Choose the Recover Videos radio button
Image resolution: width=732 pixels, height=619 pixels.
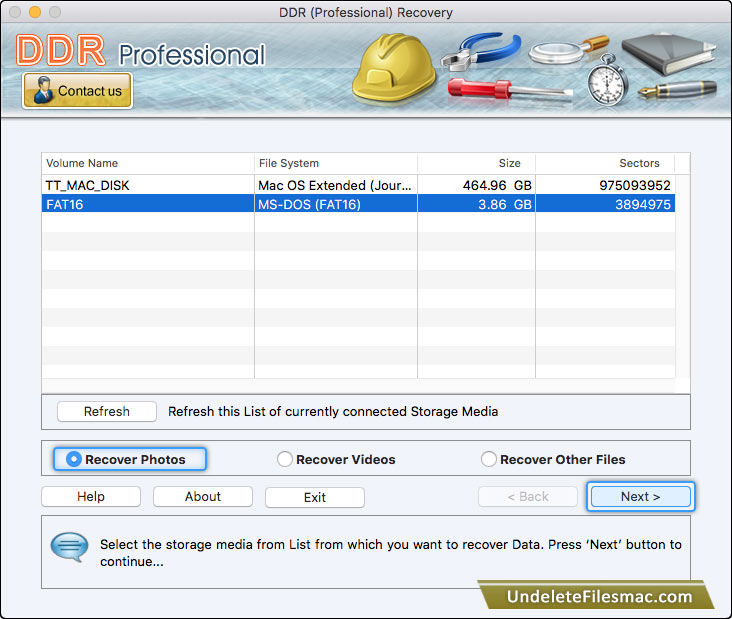click(285, 460)
